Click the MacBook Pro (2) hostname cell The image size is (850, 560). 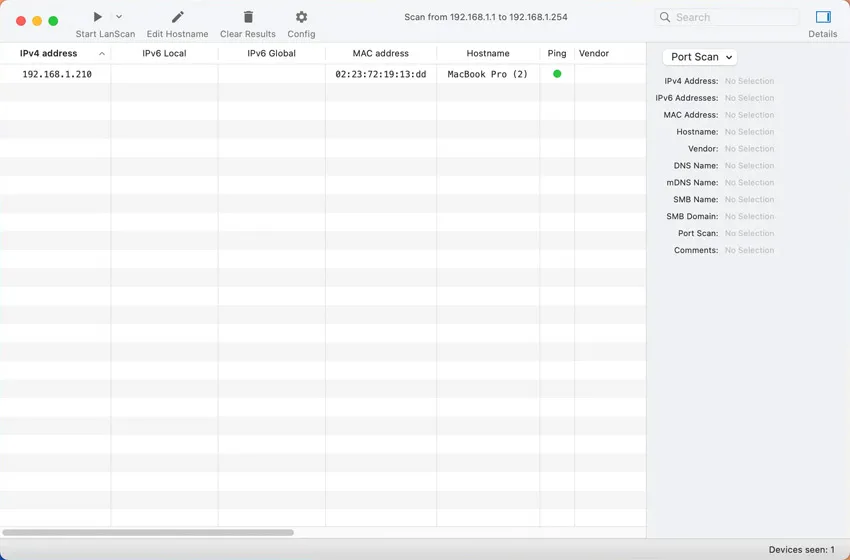coord(487,74)
